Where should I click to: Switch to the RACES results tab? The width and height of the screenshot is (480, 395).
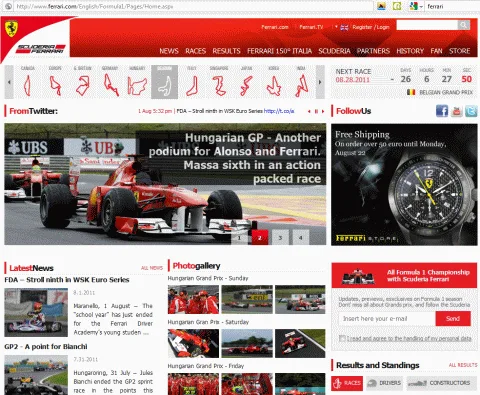pos(347,383)
